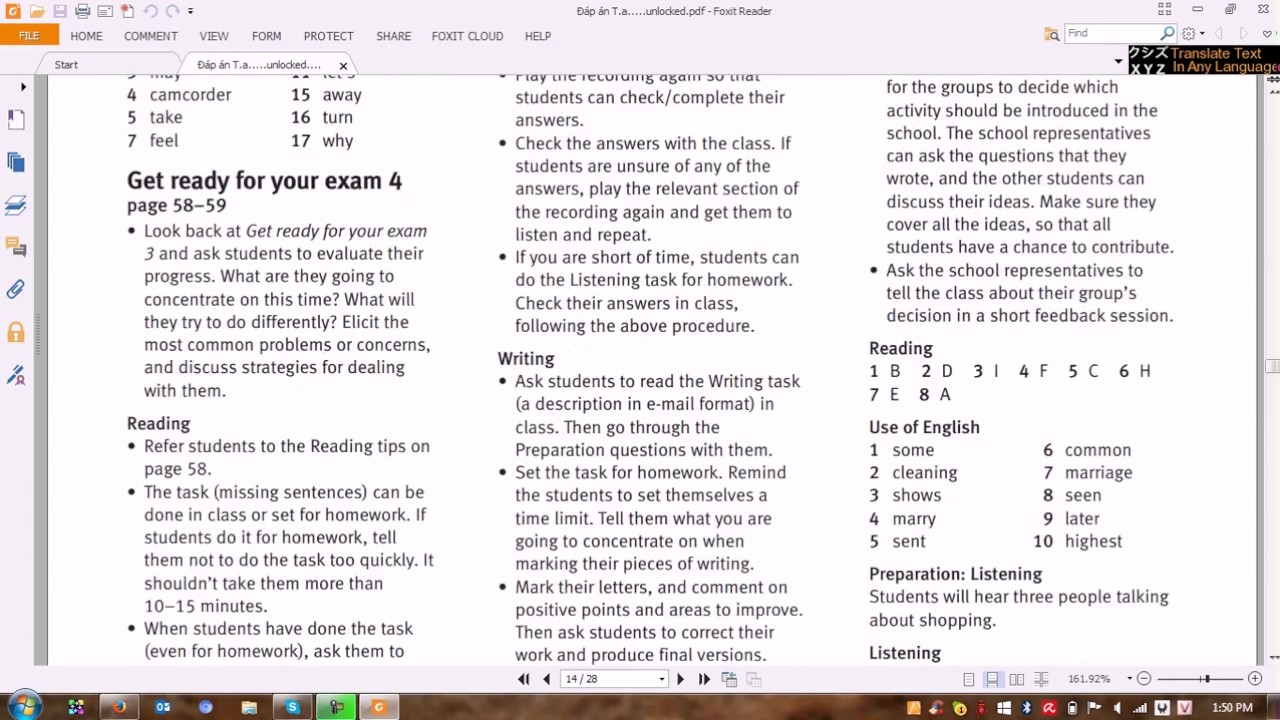Open Outlook from the taskbar
This screenshot has width=1280, height=720.
tap(162, 707)
